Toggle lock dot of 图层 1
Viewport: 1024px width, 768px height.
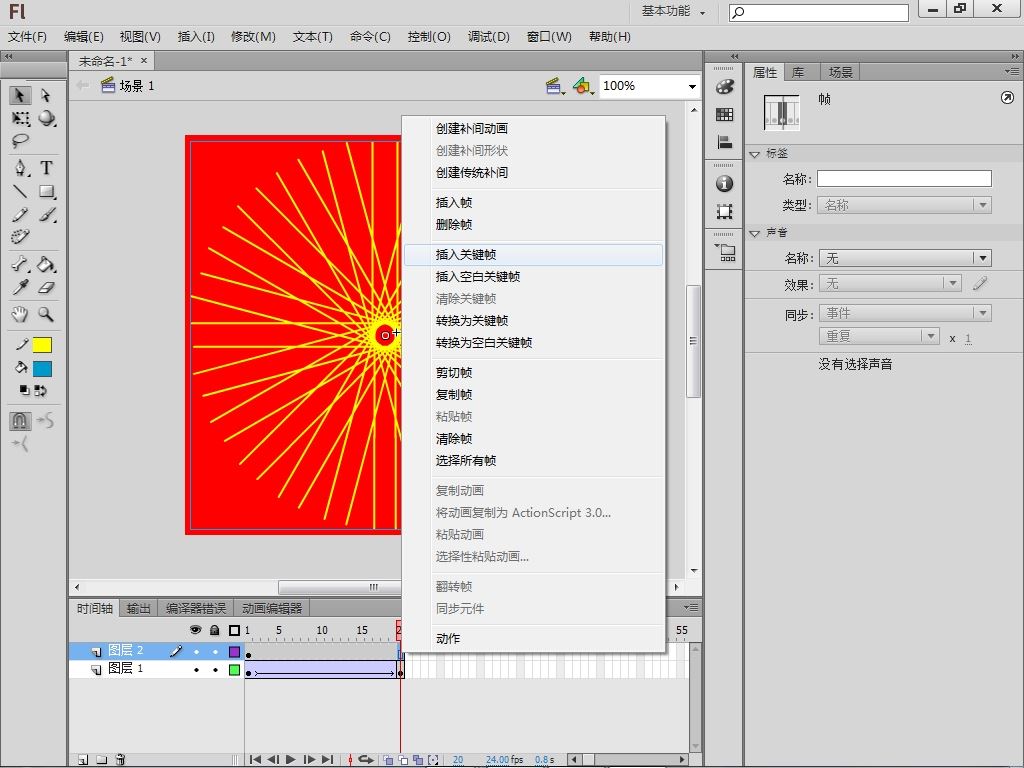point(216,670)
